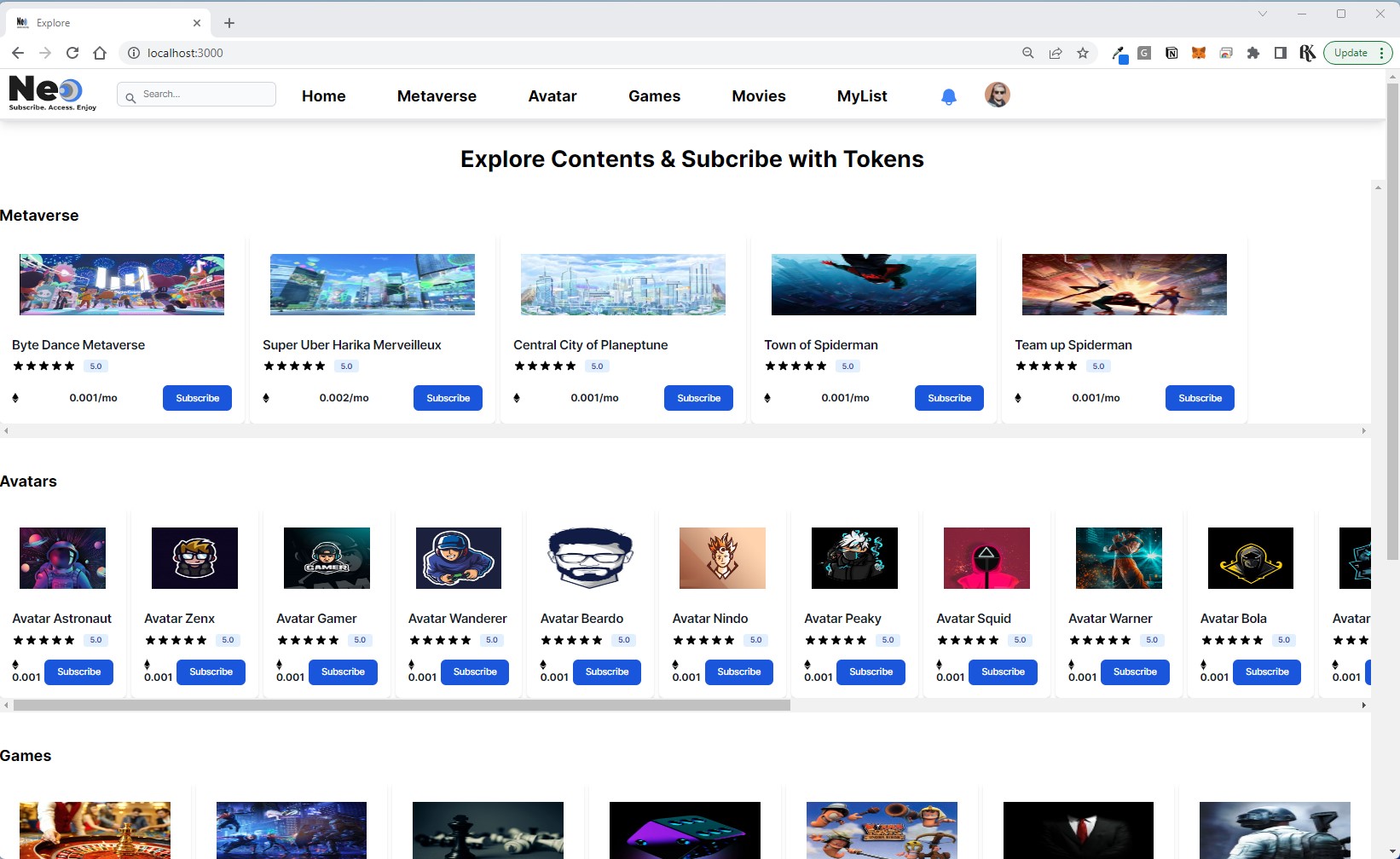Image resolution: width=1400 pixels, height=859 pixels.
Task: Bookmark this page with star icon
Action: [x=1083, y=53]
